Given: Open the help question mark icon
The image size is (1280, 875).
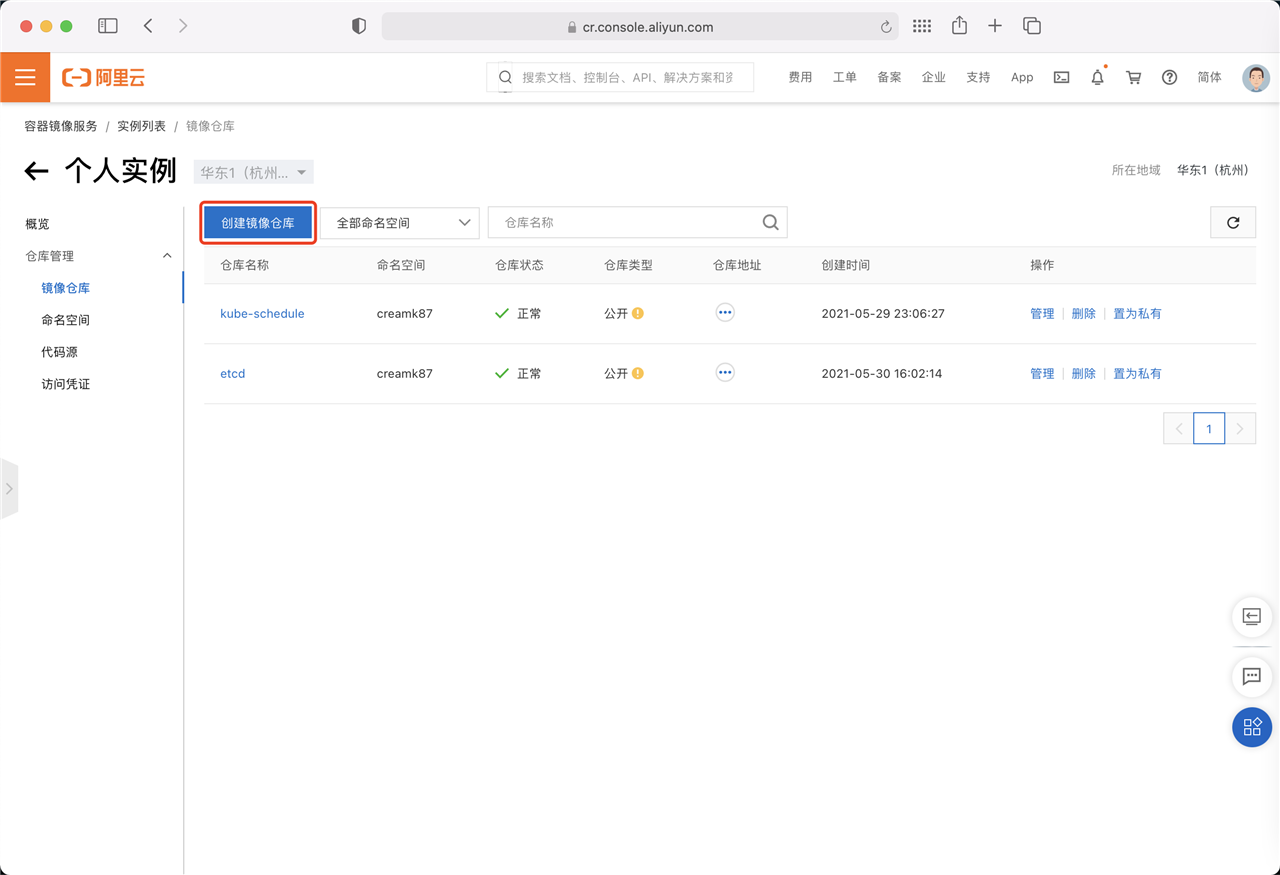Looking at the screenshot, I should pos(1169,77).
